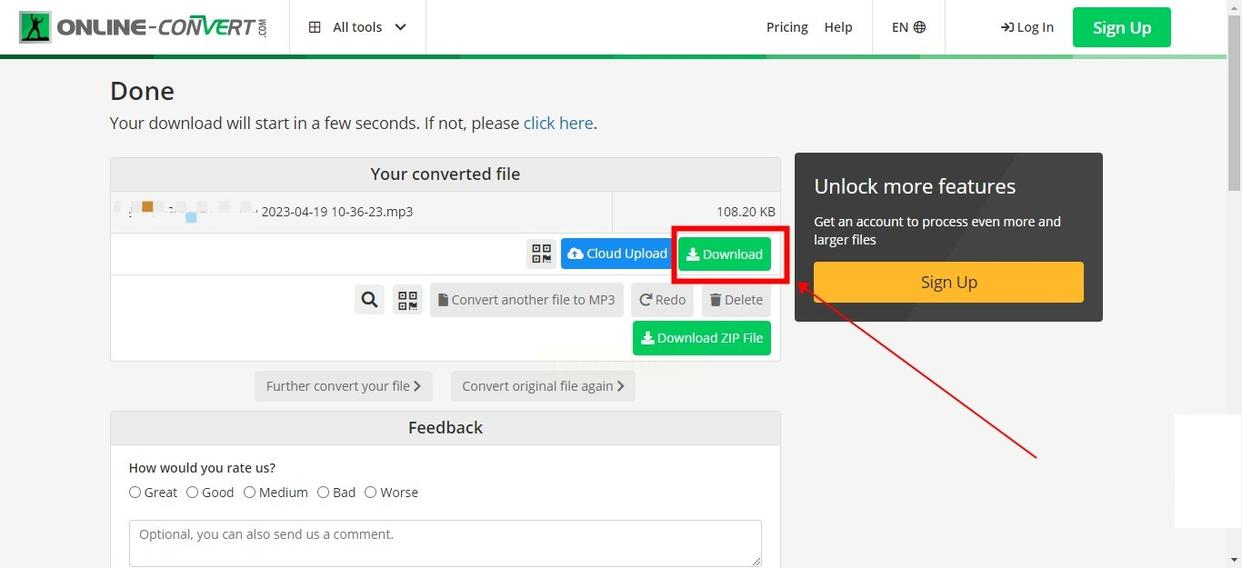Screen dimensions: 1242x568
Task: Click the yellow Sign Up button
Action: click(948, 282)
